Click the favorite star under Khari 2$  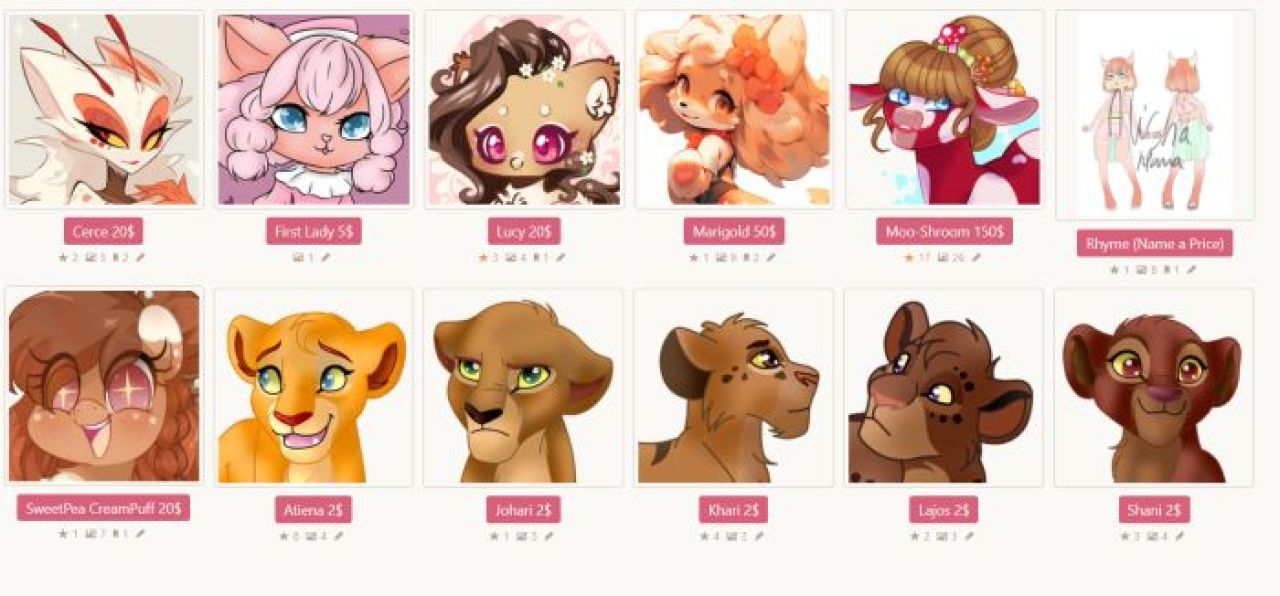pos(704,536)
